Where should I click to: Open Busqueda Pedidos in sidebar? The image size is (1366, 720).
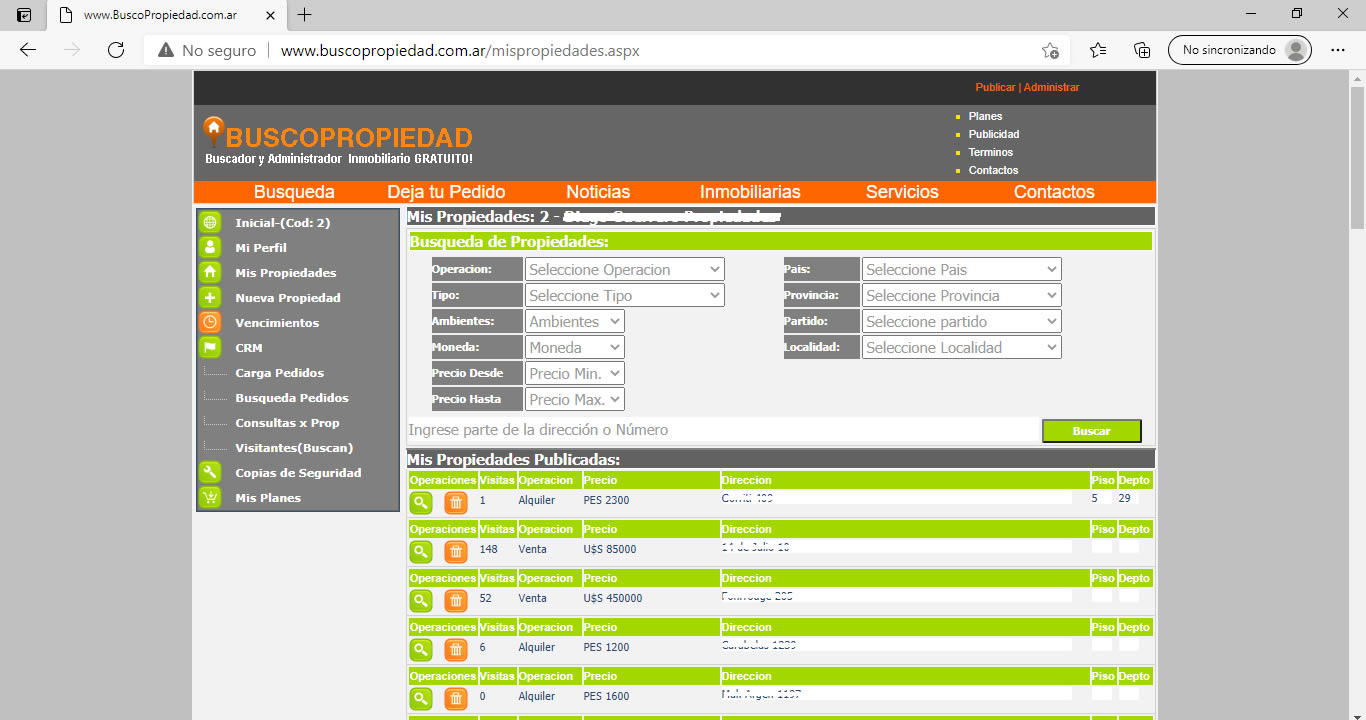coord(292,398)
